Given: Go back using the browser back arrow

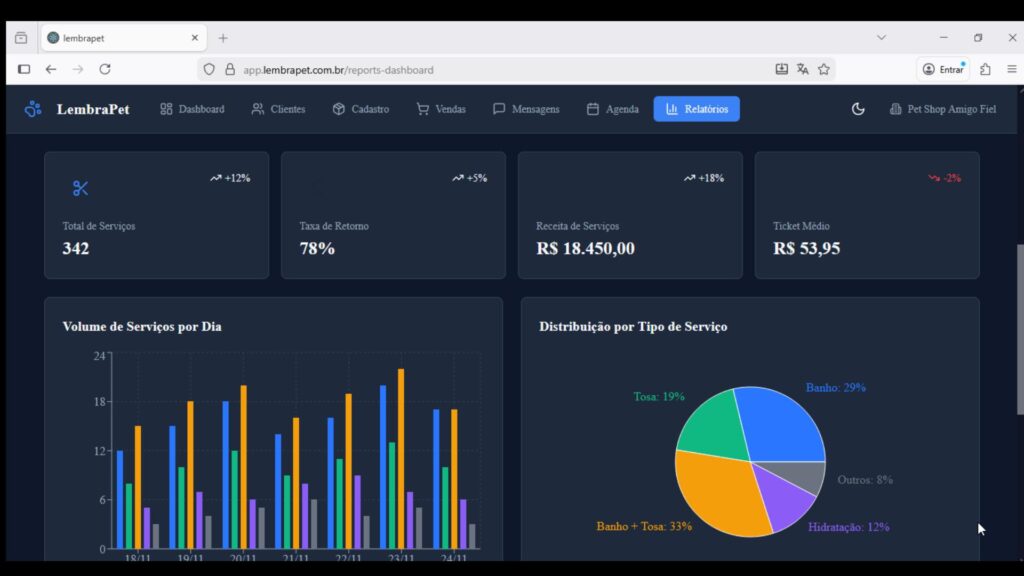Looking at the screenshot, I should click(x=51, y=69).
